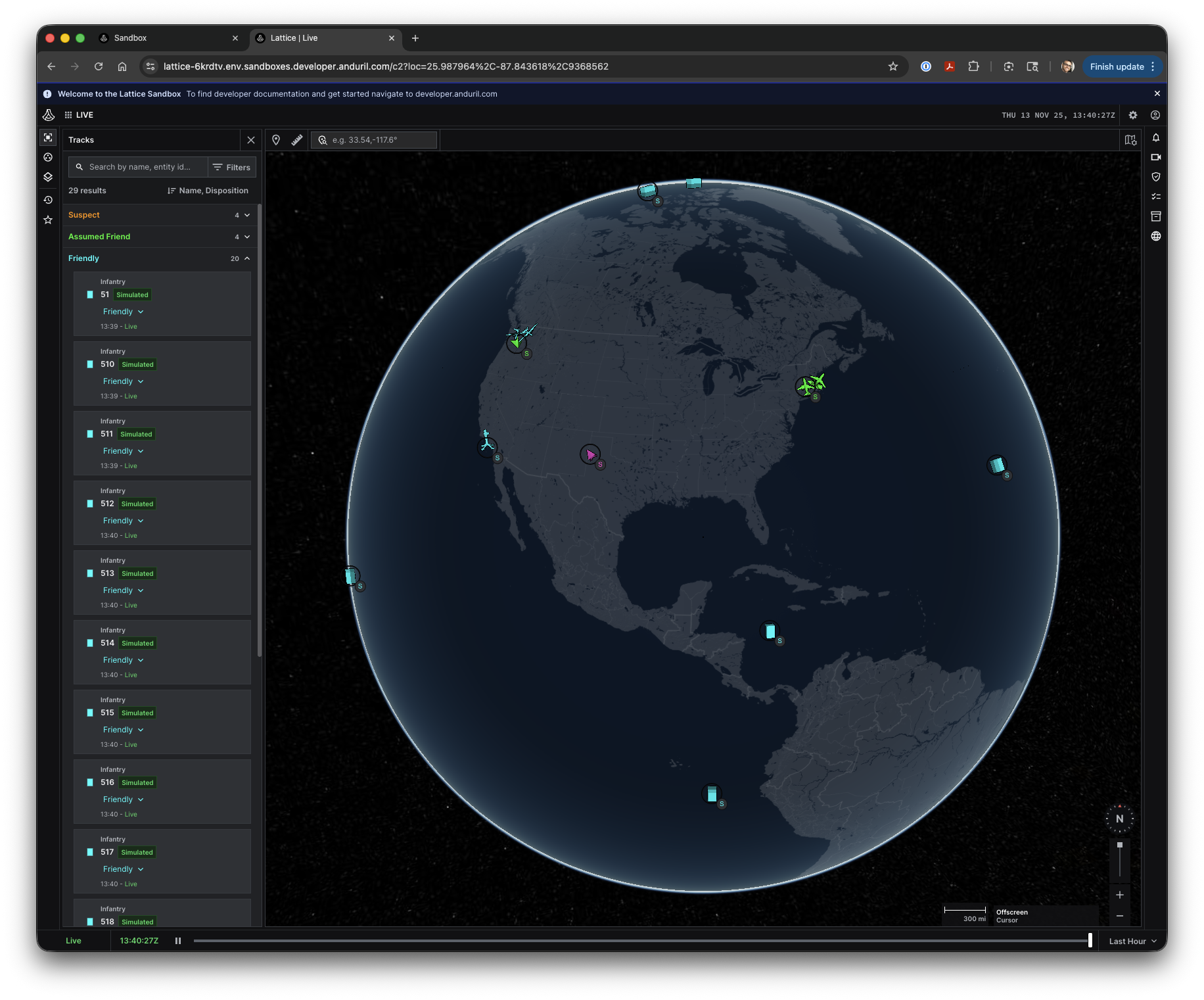Click the 13:40:27Z timeline timestamp

point(139,941)
